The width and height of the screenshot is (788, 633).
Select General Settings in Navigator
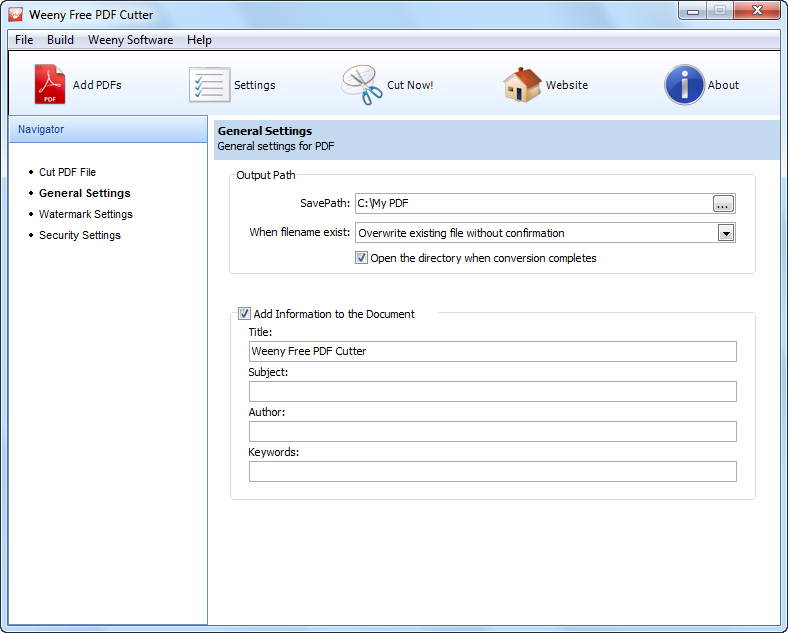coord(85,193)
